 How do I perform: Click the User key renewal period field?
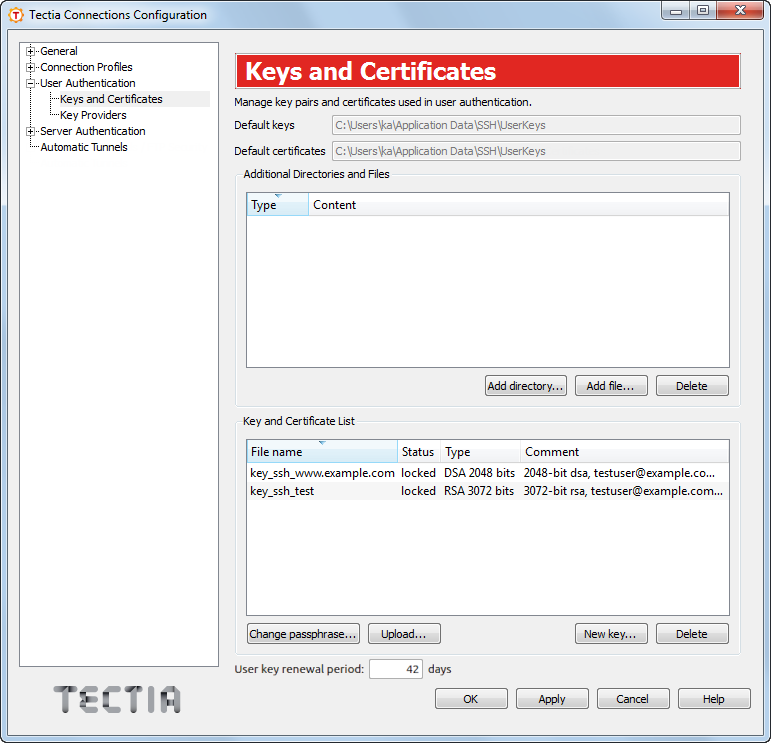(396, 669)
